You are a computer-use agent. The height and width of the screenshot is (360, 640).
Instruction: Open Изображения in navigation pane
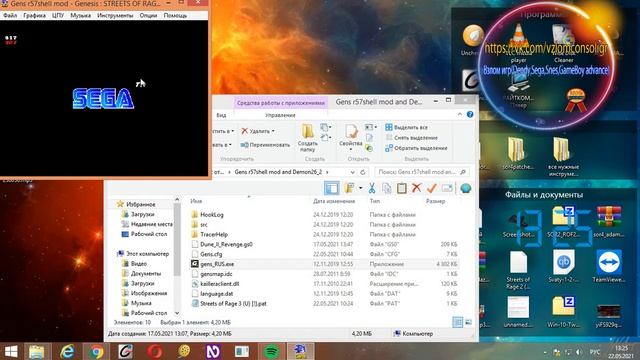[x=149, y=293]
